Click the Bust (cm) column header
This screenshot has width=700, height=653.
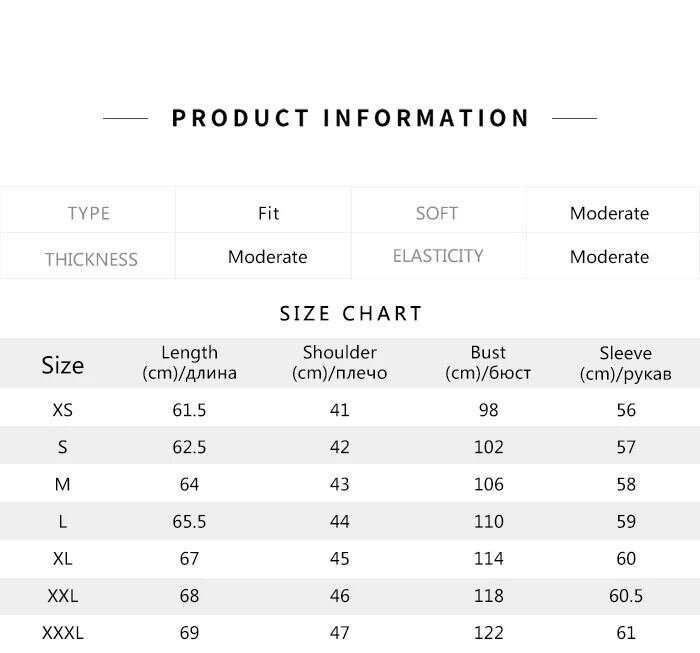[x=488, y=363]
